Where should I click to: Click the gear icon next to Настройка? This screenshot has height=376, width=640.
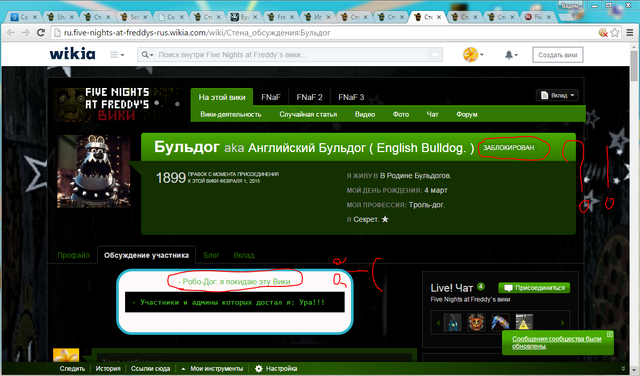pos(259,369)
